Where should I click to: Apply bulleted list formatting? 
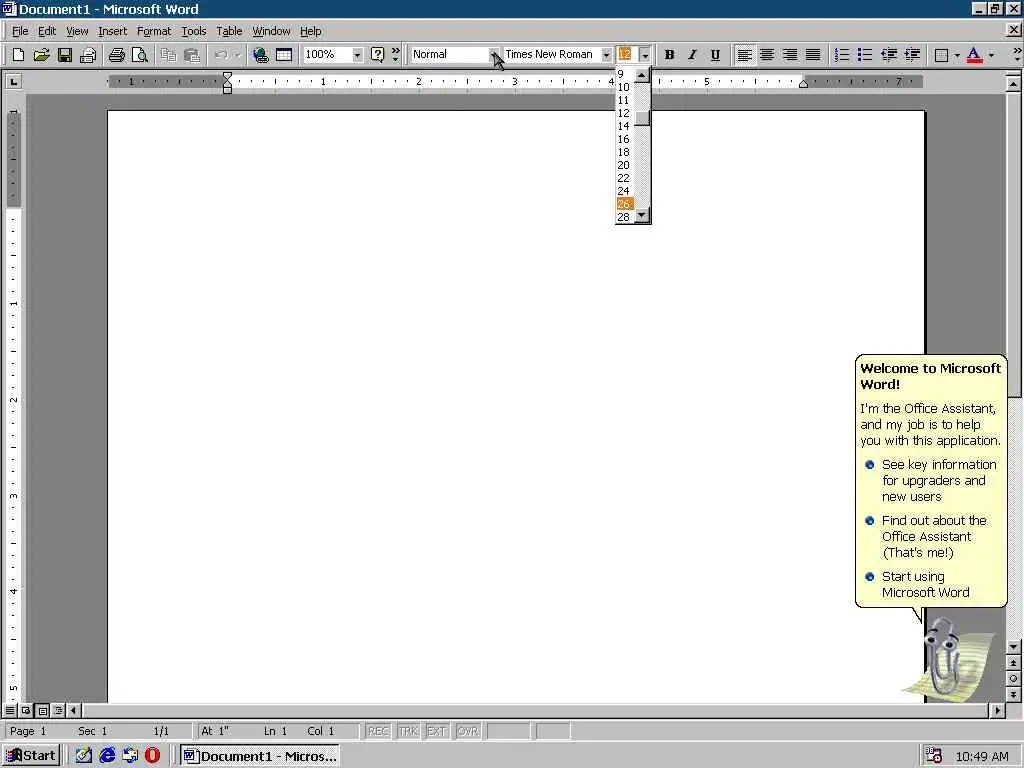(x=865, y=55)
